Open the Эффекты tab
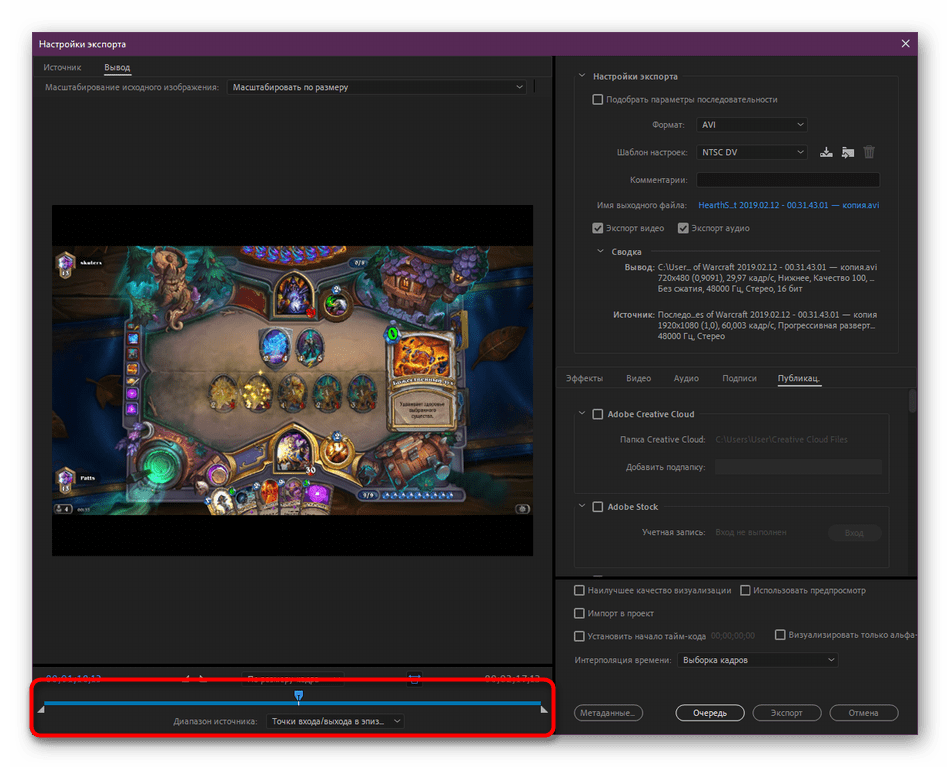 pos(584,378)
